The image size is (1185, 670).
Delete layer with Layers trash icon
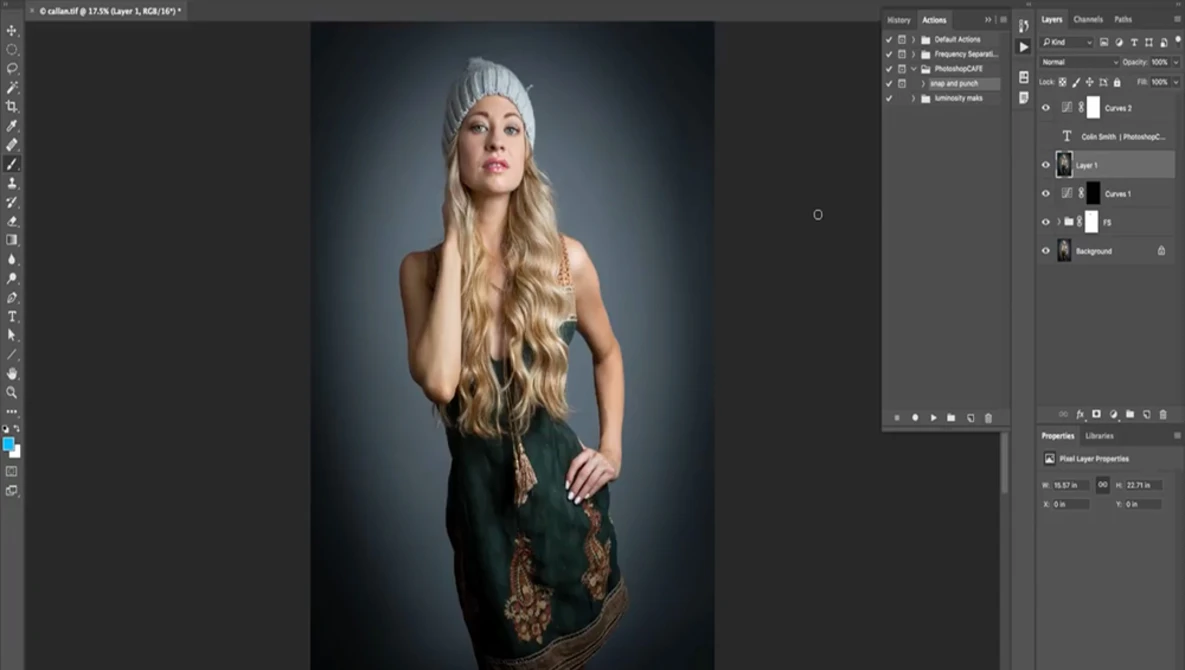click(1163, 414)
